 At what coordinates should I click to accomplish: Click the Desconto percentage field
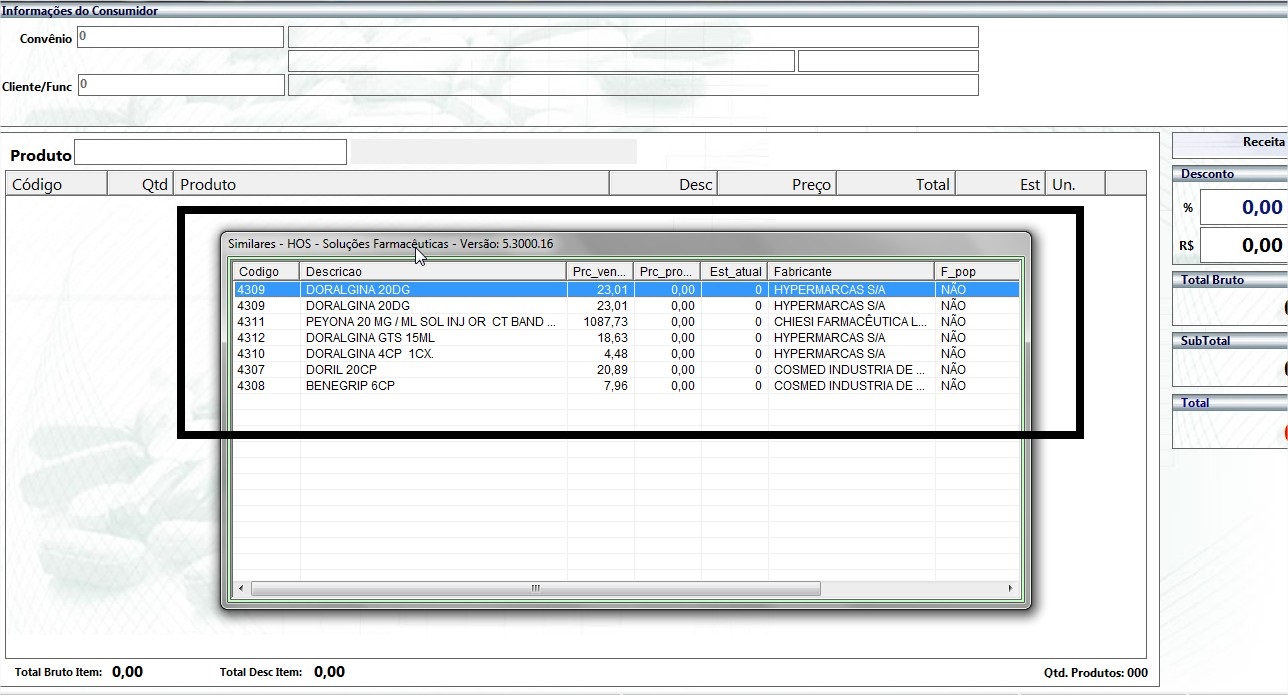(x=1242, y=208)
